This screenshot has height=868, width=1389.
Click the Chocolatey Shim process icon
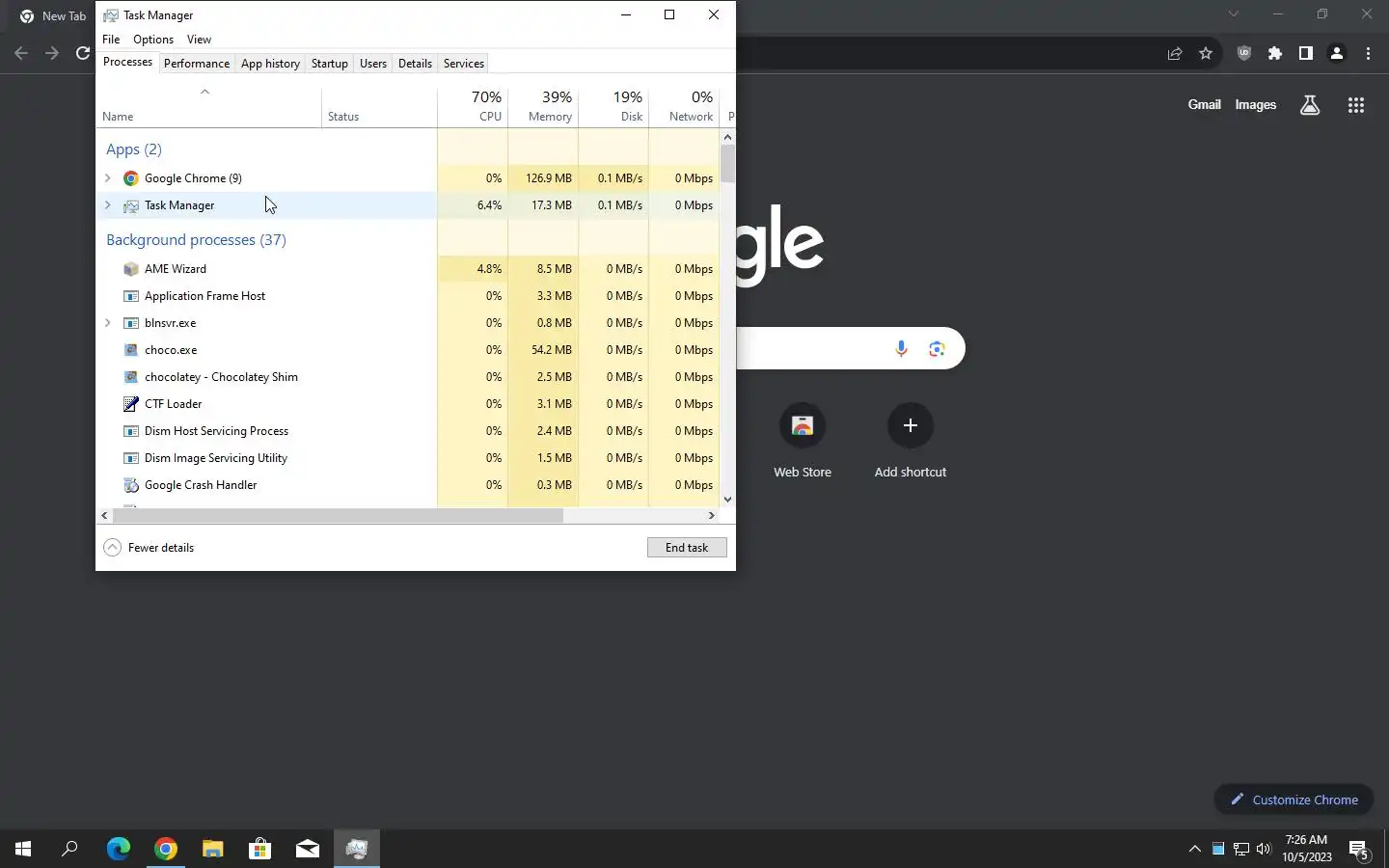(x=131, y=377)
